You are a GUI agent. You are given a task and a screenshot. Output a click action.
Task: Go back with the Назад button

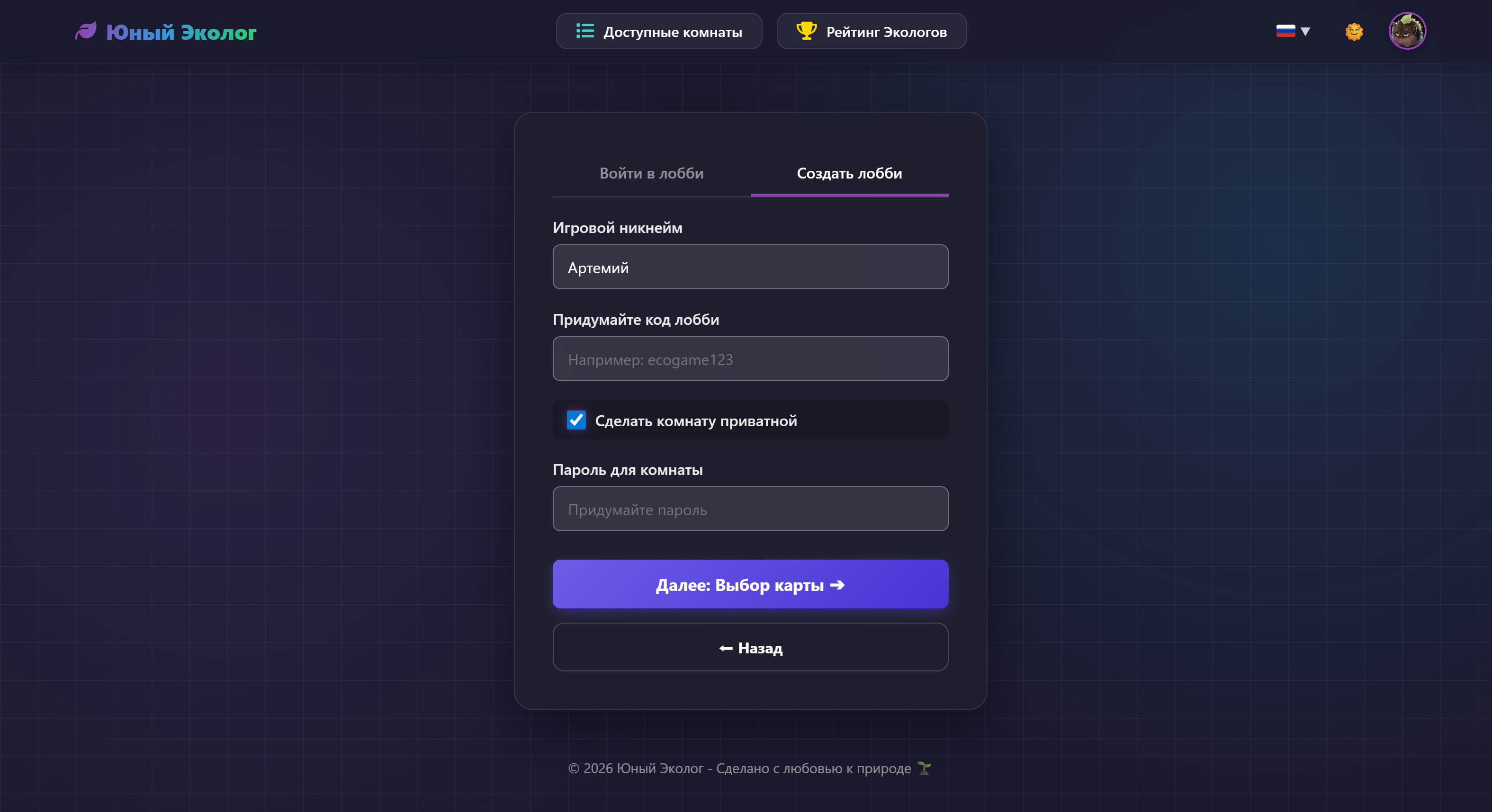coord(750,648)
